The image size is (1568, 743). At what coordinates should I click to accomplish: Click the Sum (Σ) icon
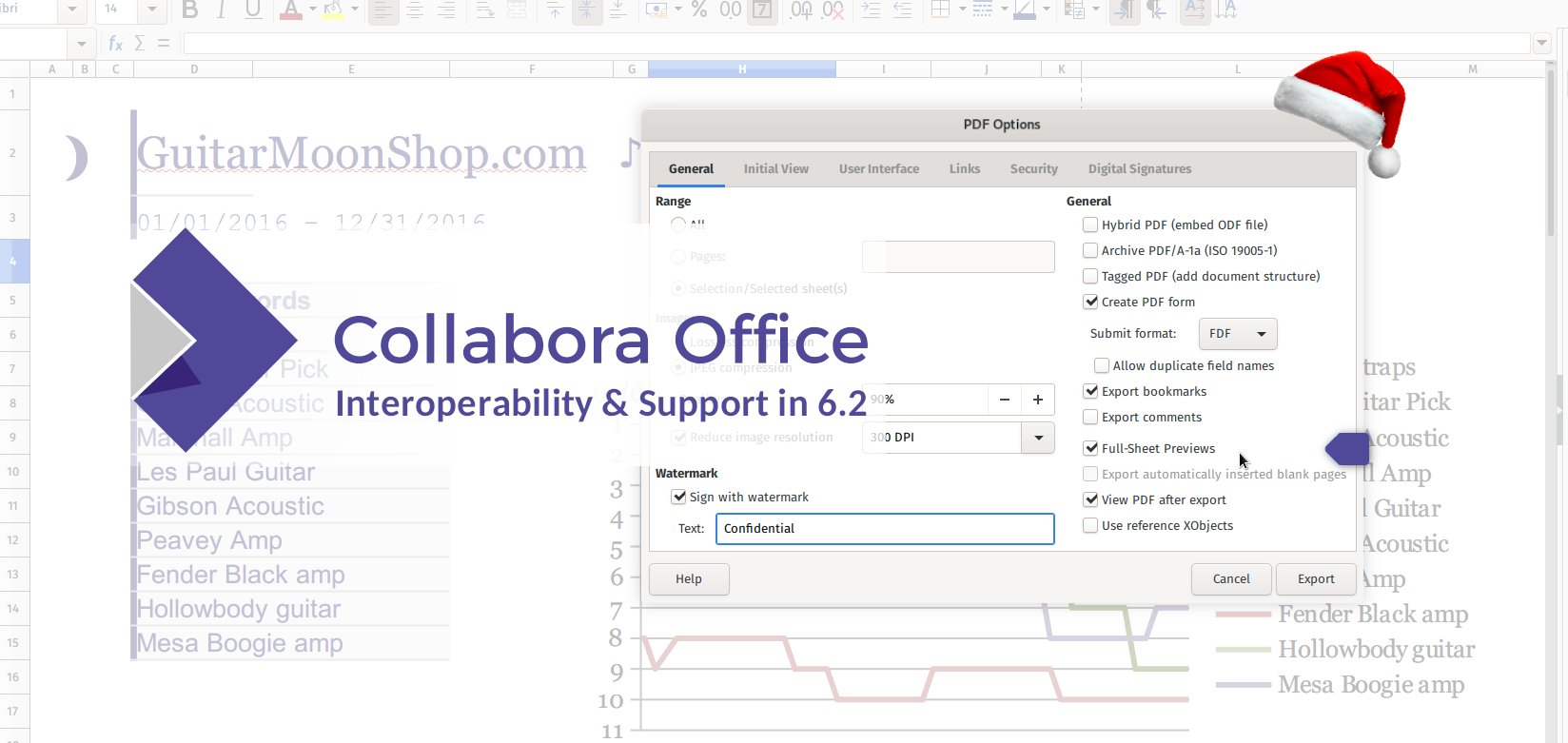tap(140, 43)
